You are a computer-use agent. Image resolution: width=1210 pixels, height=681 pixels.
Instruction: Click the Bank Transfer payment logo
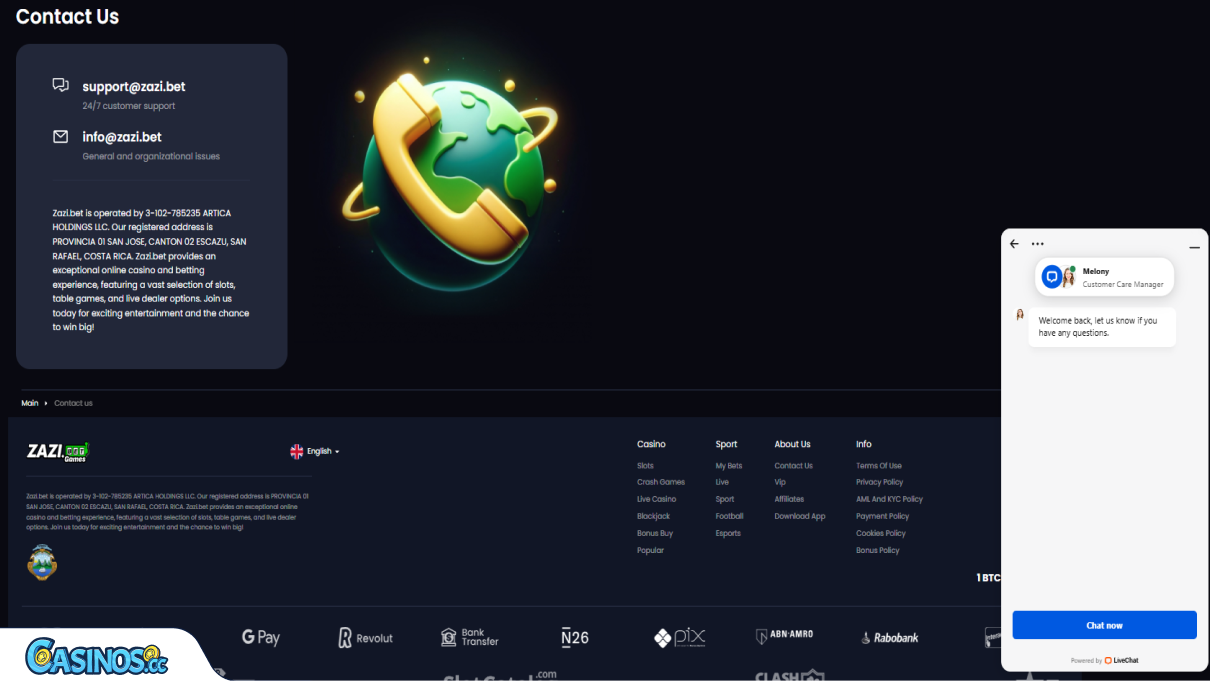pos(470,637)
